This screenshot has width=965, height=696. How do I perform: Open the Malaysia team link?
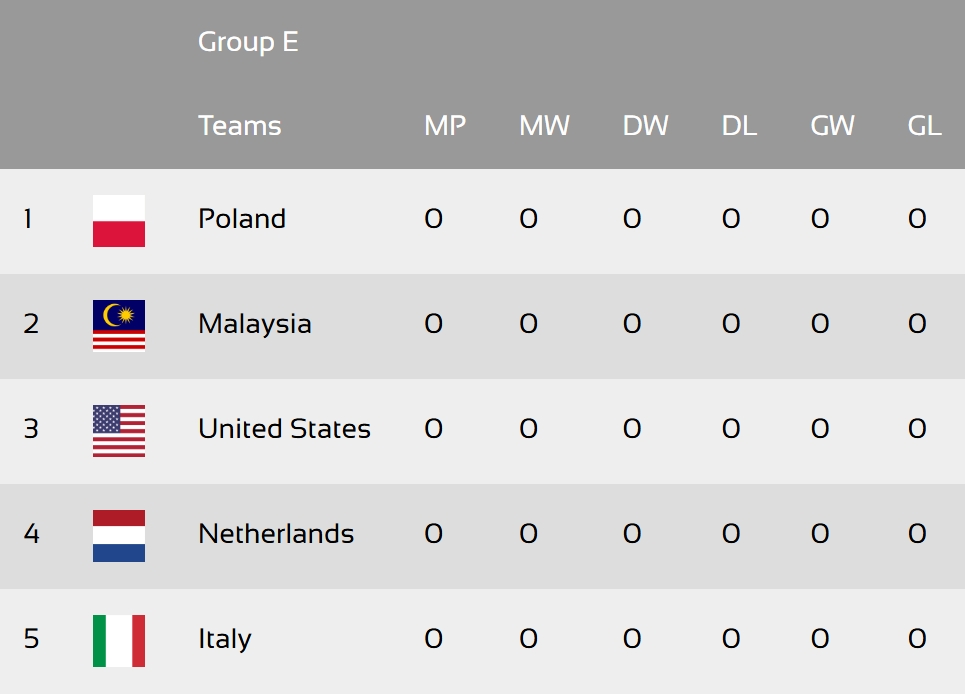(x=255, y=324)
